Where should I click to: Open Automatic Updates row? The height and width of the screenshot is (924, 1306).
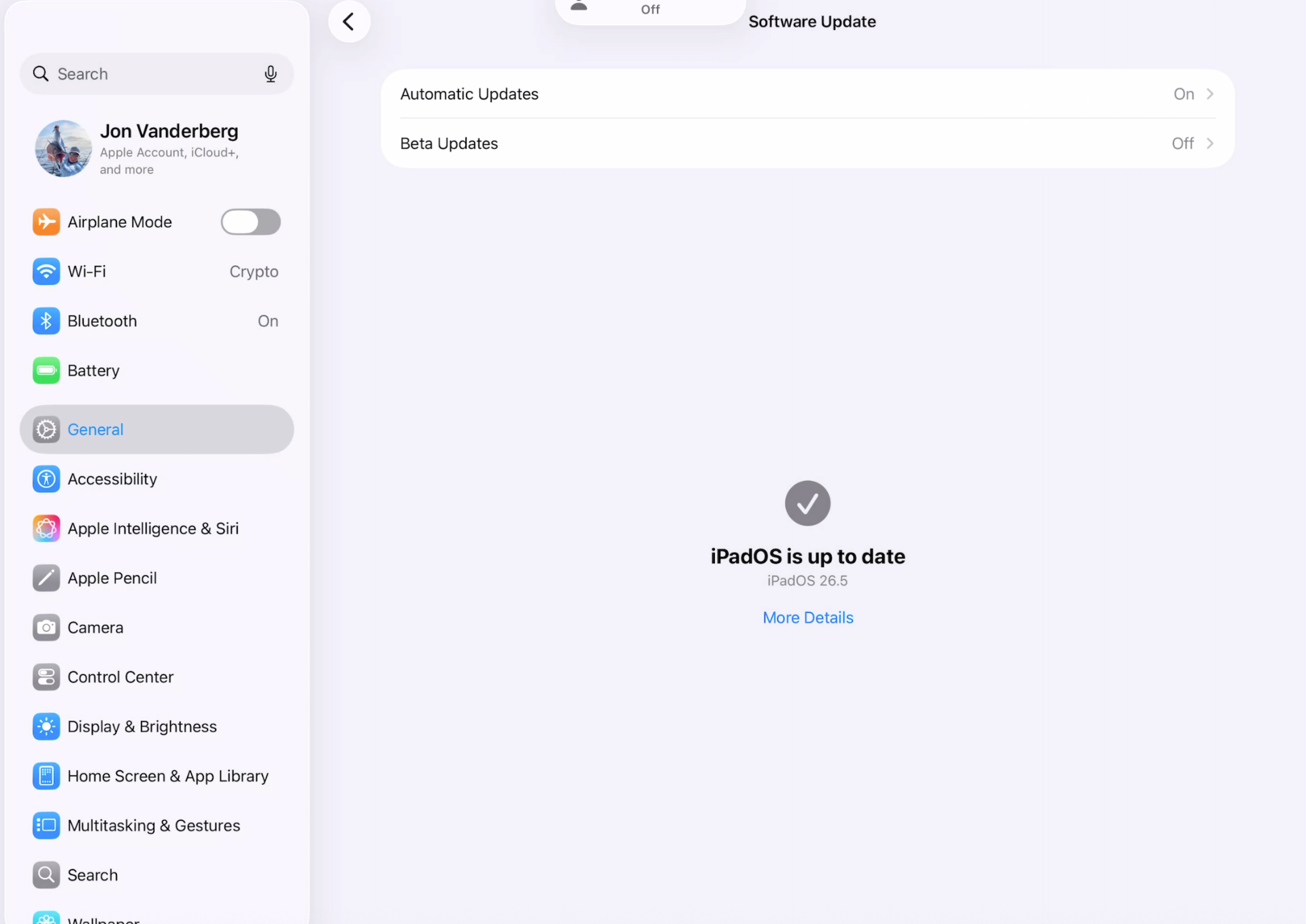tap(807, 94)
